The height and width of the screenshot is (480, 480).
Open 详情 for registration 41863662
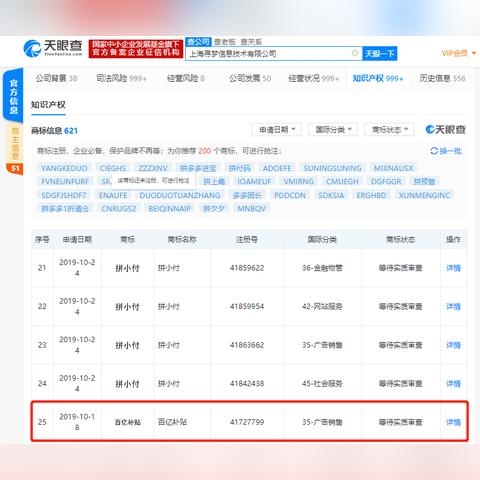point(453,345)
